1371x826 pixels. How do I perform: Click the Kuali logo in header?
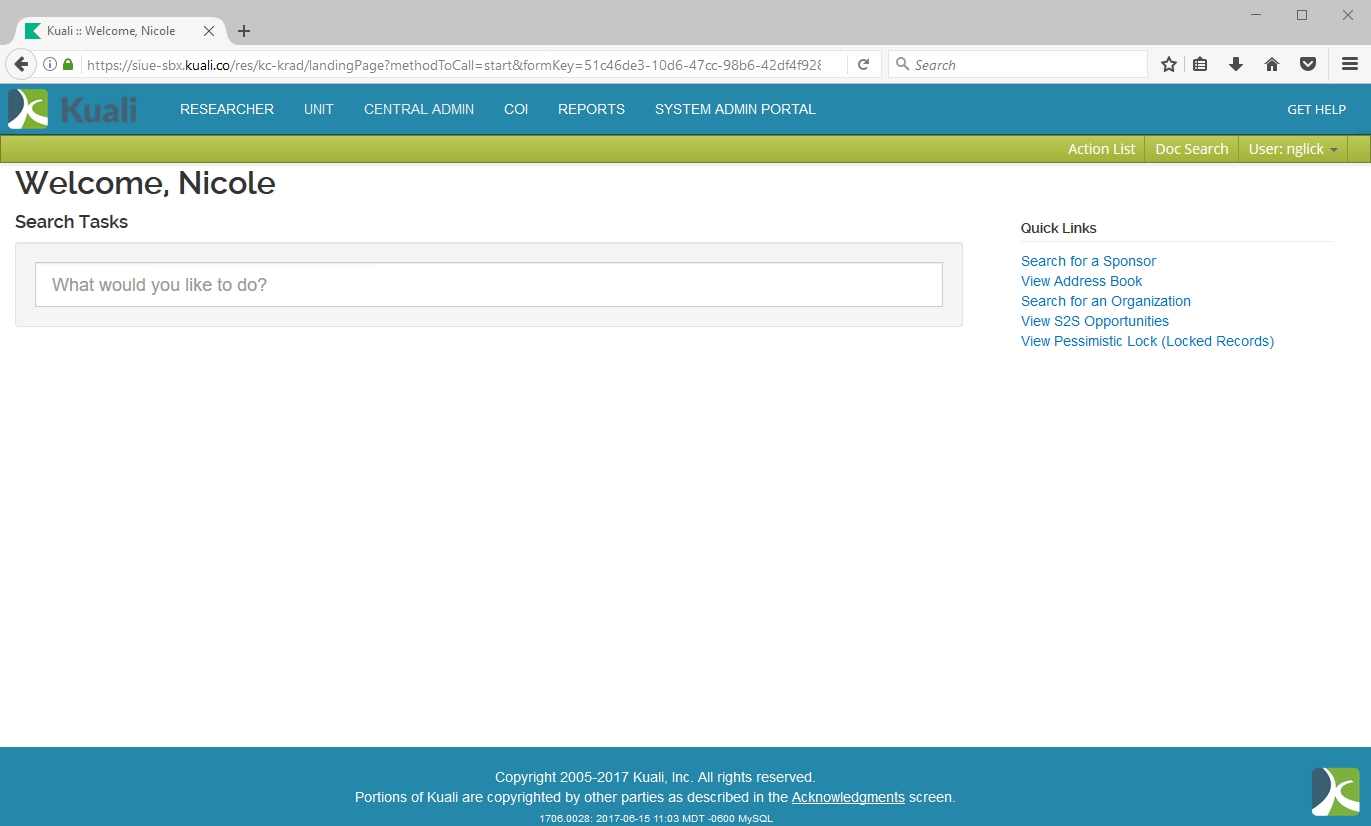click(72, 109)
